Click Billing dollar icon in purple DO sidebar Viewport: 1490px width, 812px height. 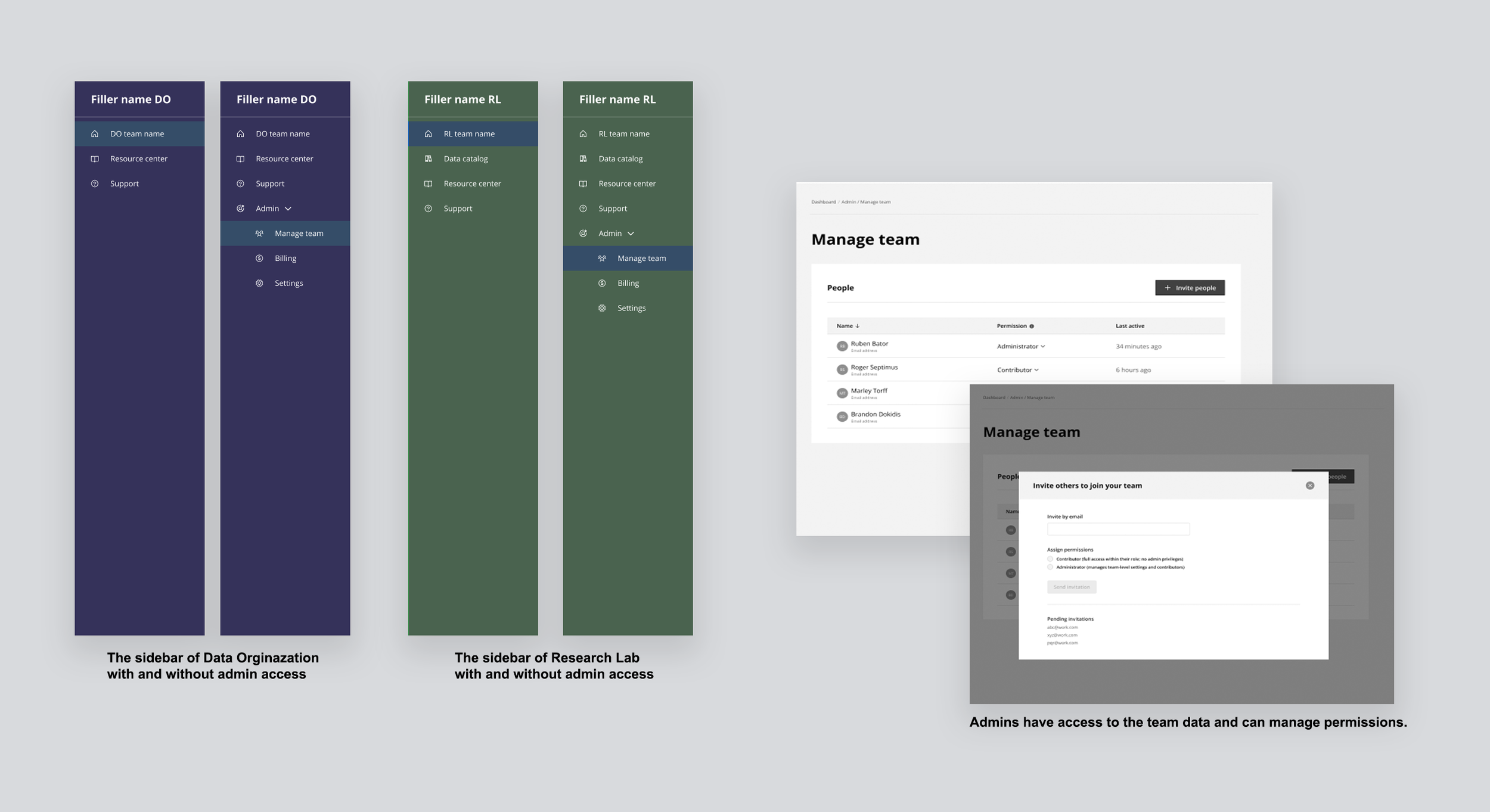pos(259,259)
